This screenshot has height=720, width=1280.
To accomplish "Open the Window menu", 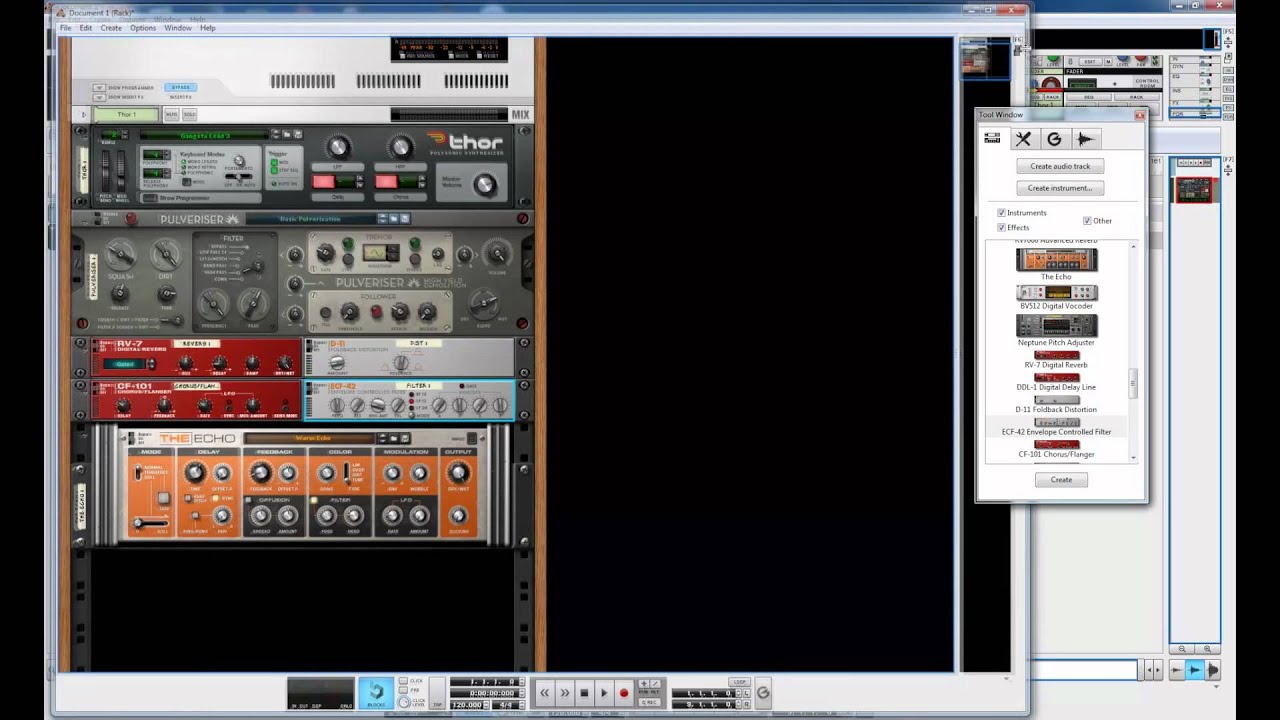I will point(178,28).
